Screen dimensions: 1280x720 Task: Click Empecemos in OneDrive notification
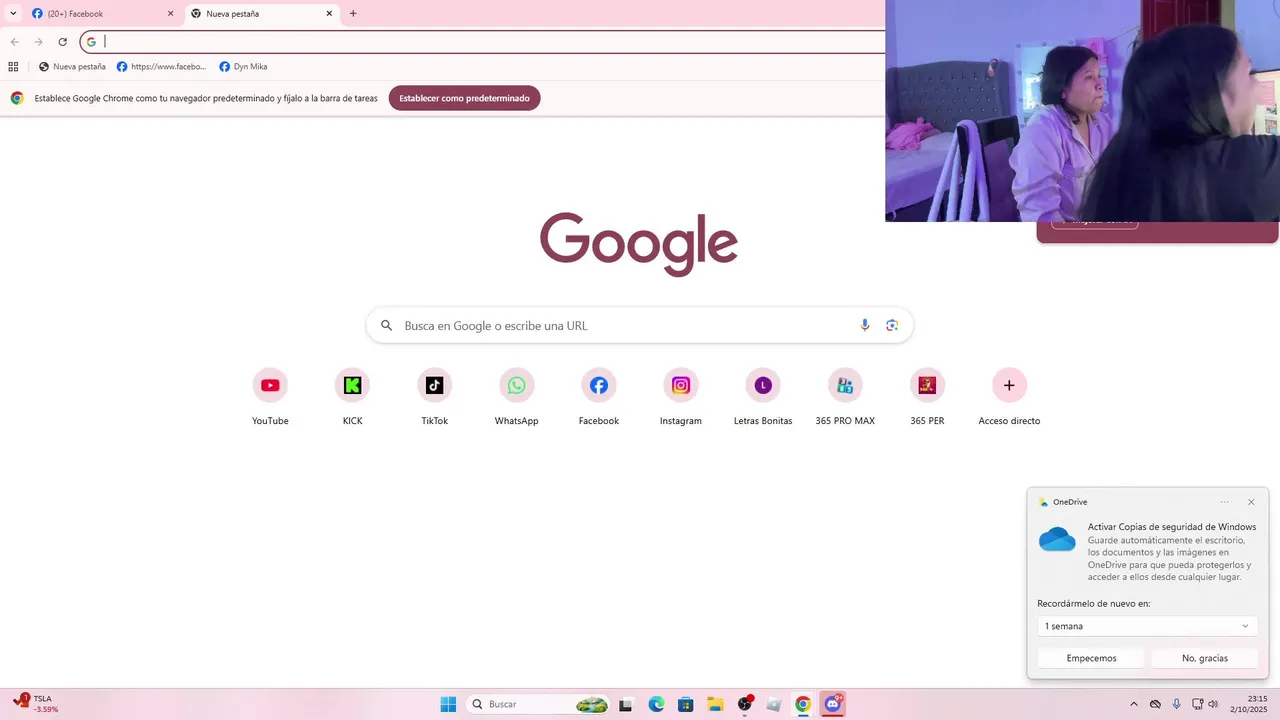coord(1091,658)
